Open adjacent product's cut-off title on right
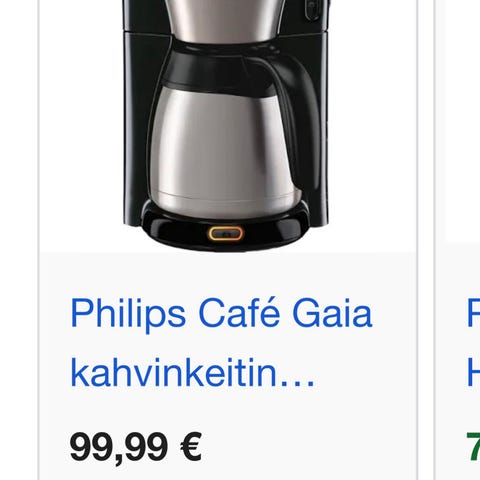The width and height of the screenshot is (480, 480). point(473,343)
